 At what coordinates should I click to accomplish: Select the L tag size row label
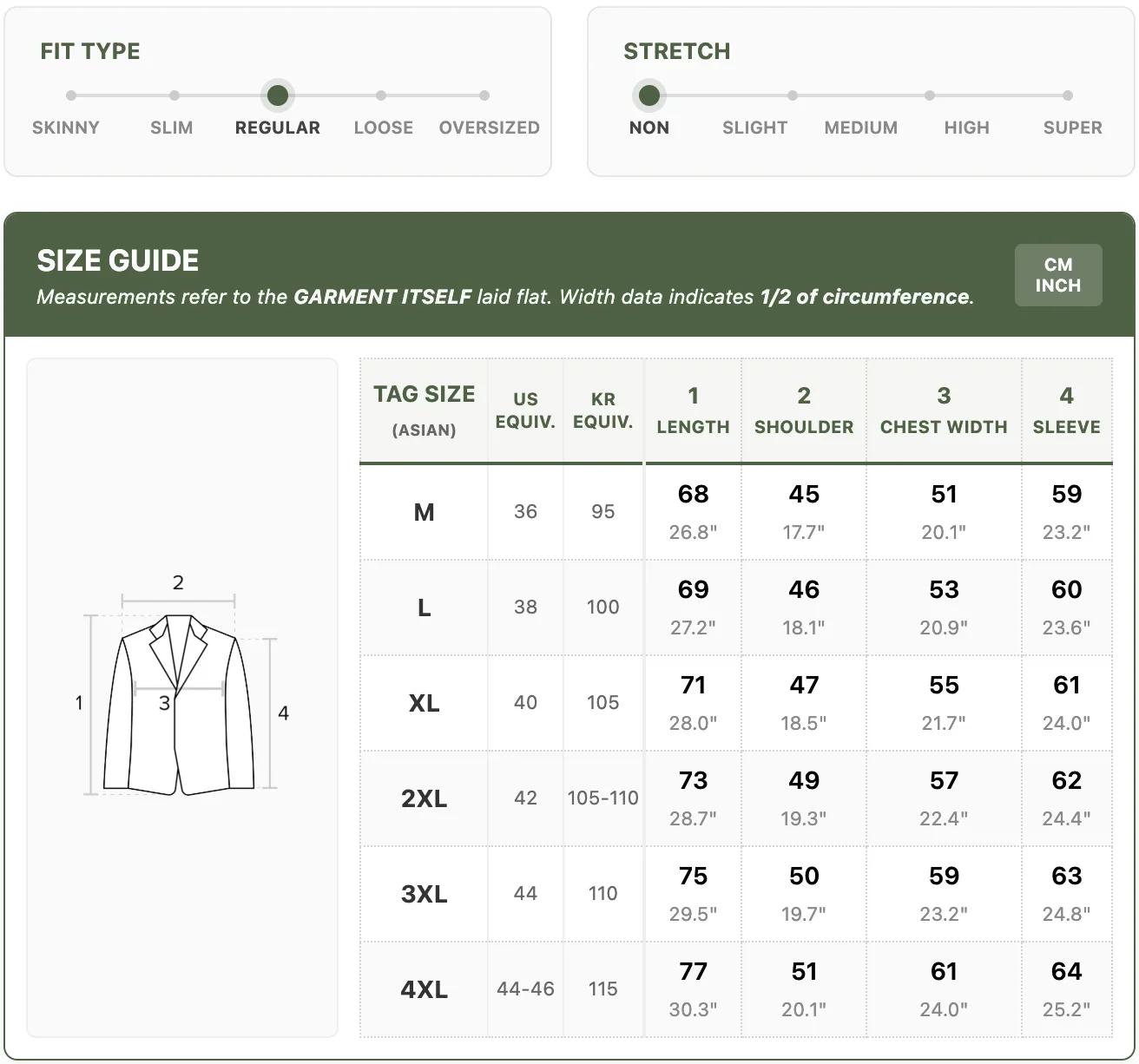click(425, 608)
